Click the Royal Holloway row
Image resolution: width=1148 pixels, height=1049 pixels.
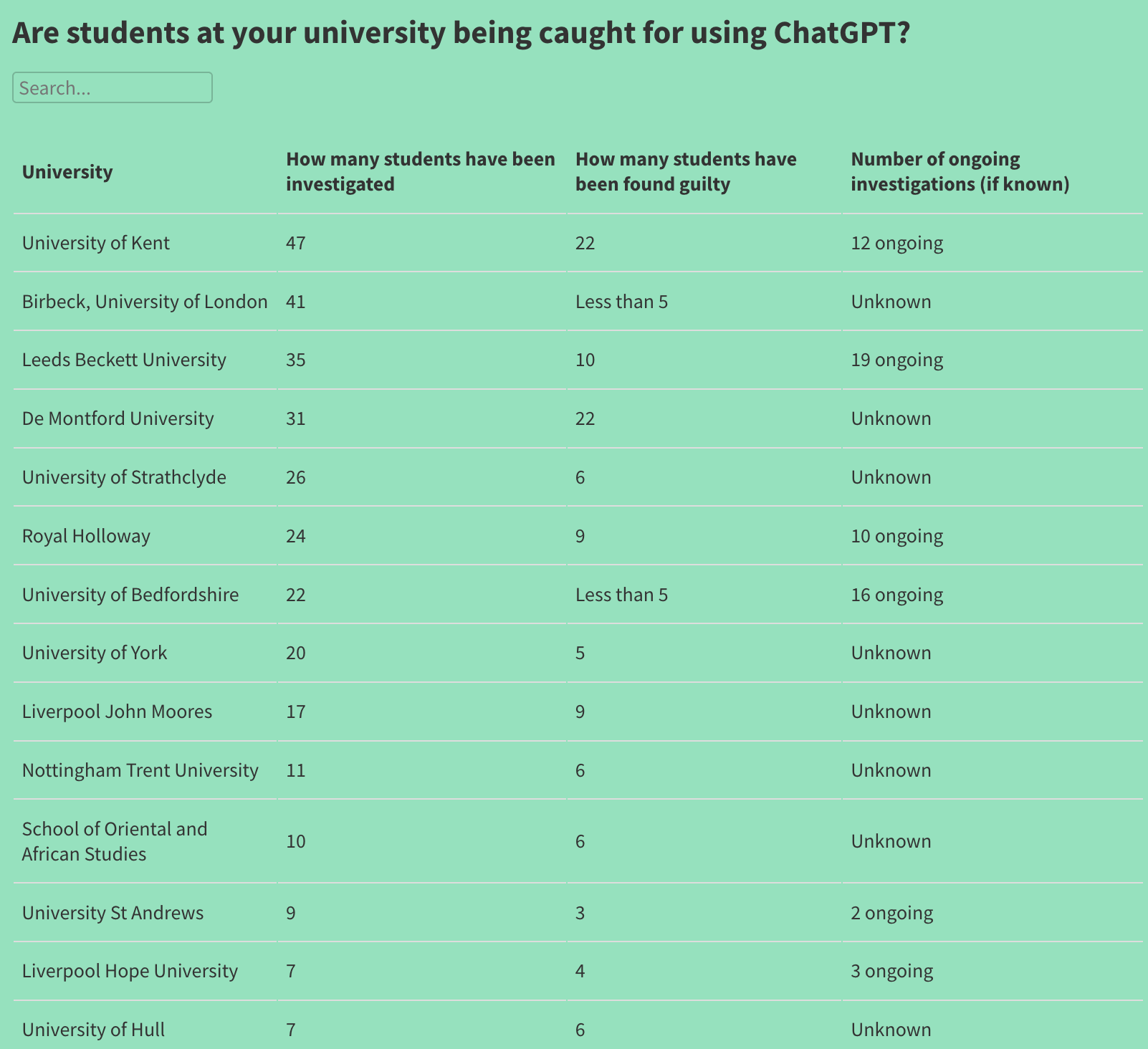point(86,535)
